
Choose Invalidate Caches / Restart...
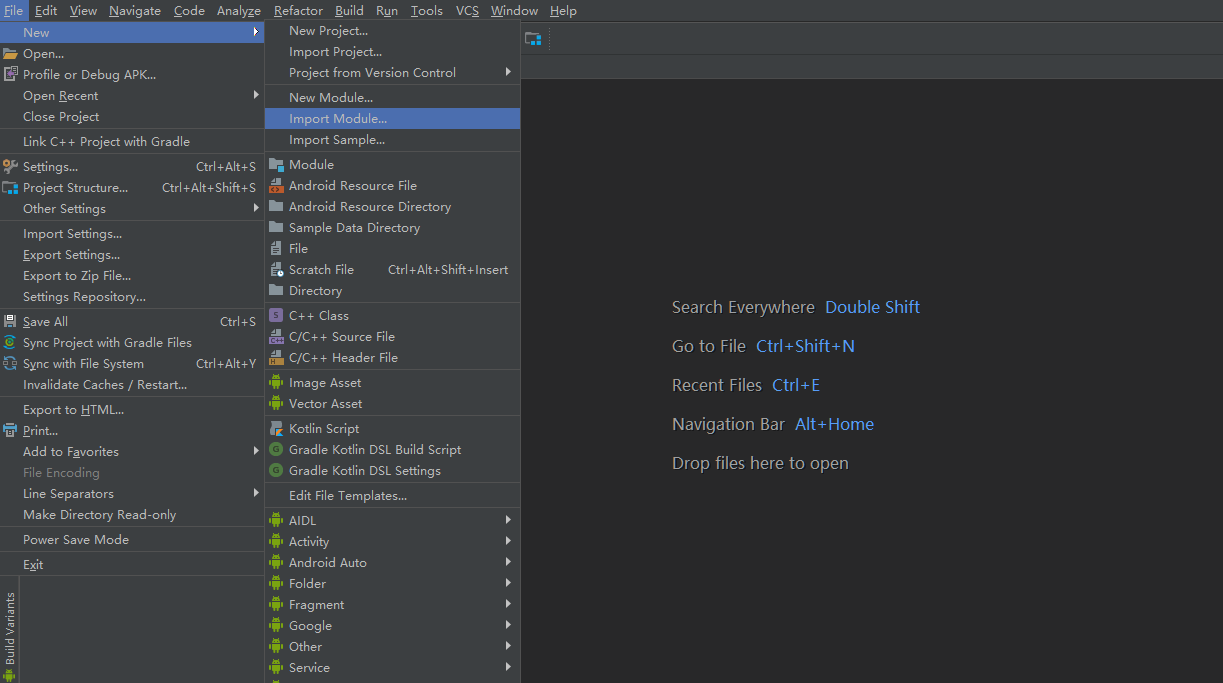point(105,384)
